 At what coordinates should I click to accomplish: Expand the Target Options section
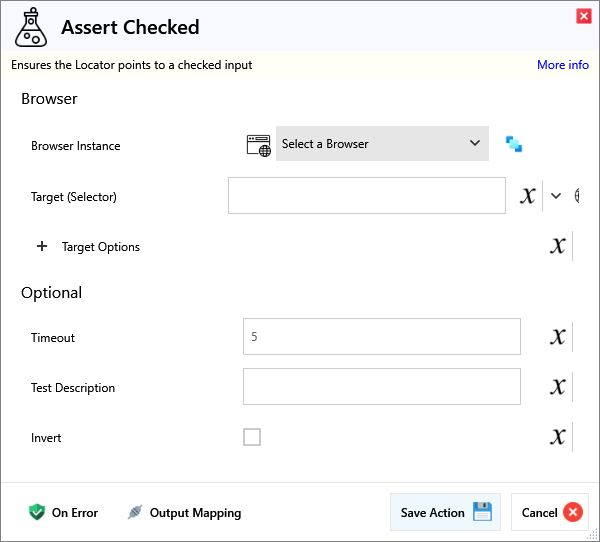(42, 247)
